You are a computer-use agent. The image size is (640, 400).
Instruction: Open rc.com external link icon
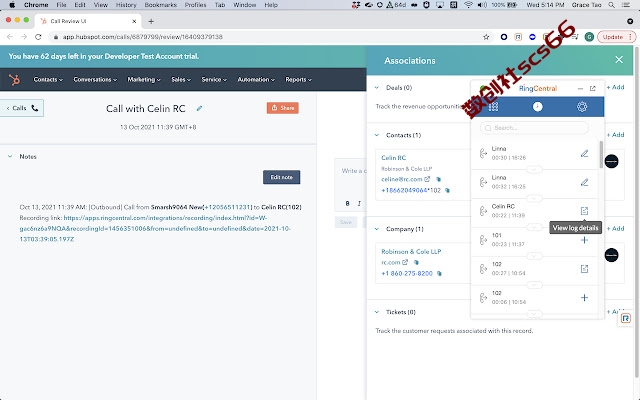click(405, 262)
